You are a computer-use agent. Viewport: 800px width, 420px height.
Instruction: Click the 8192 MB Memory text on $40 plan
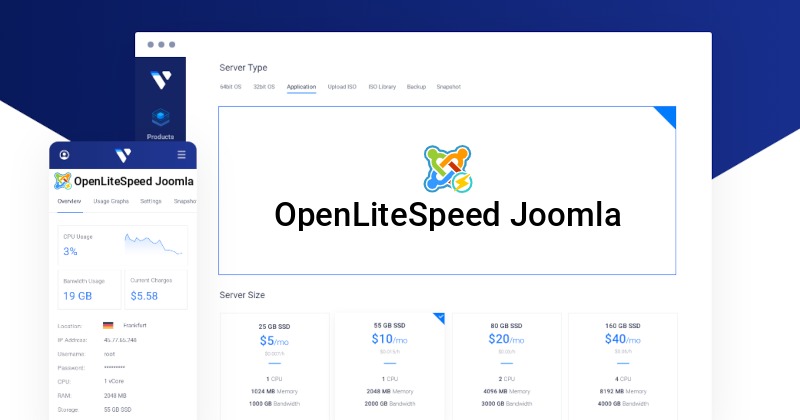[623, 391]
